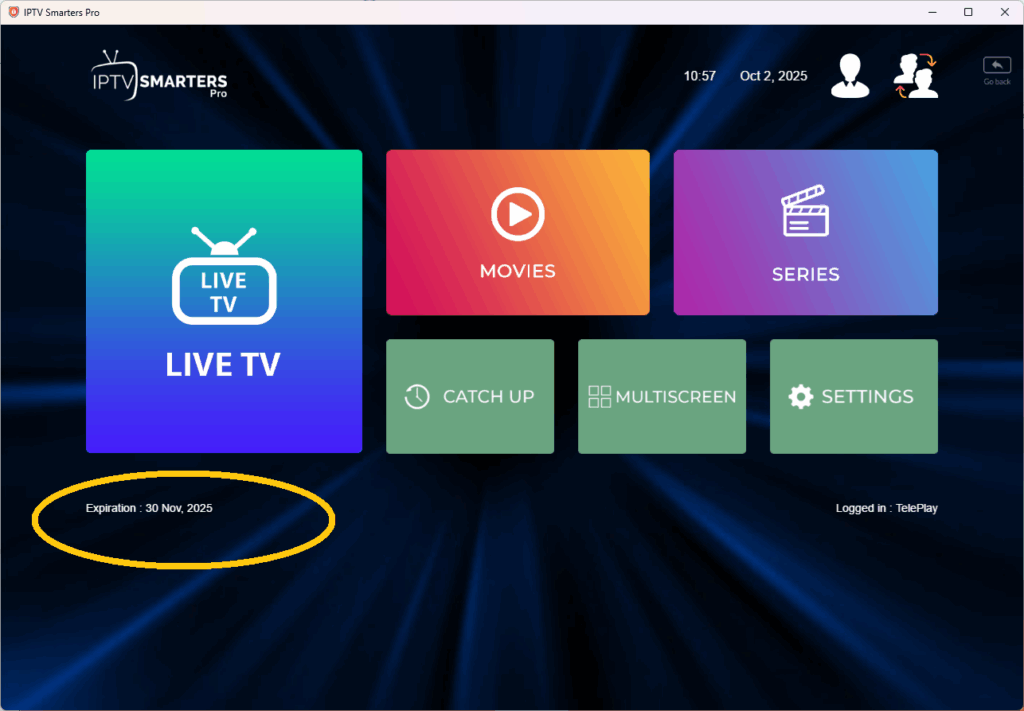1024x711 pixels.
Task: Open the user profile account icon
Action: click(850, 76)
